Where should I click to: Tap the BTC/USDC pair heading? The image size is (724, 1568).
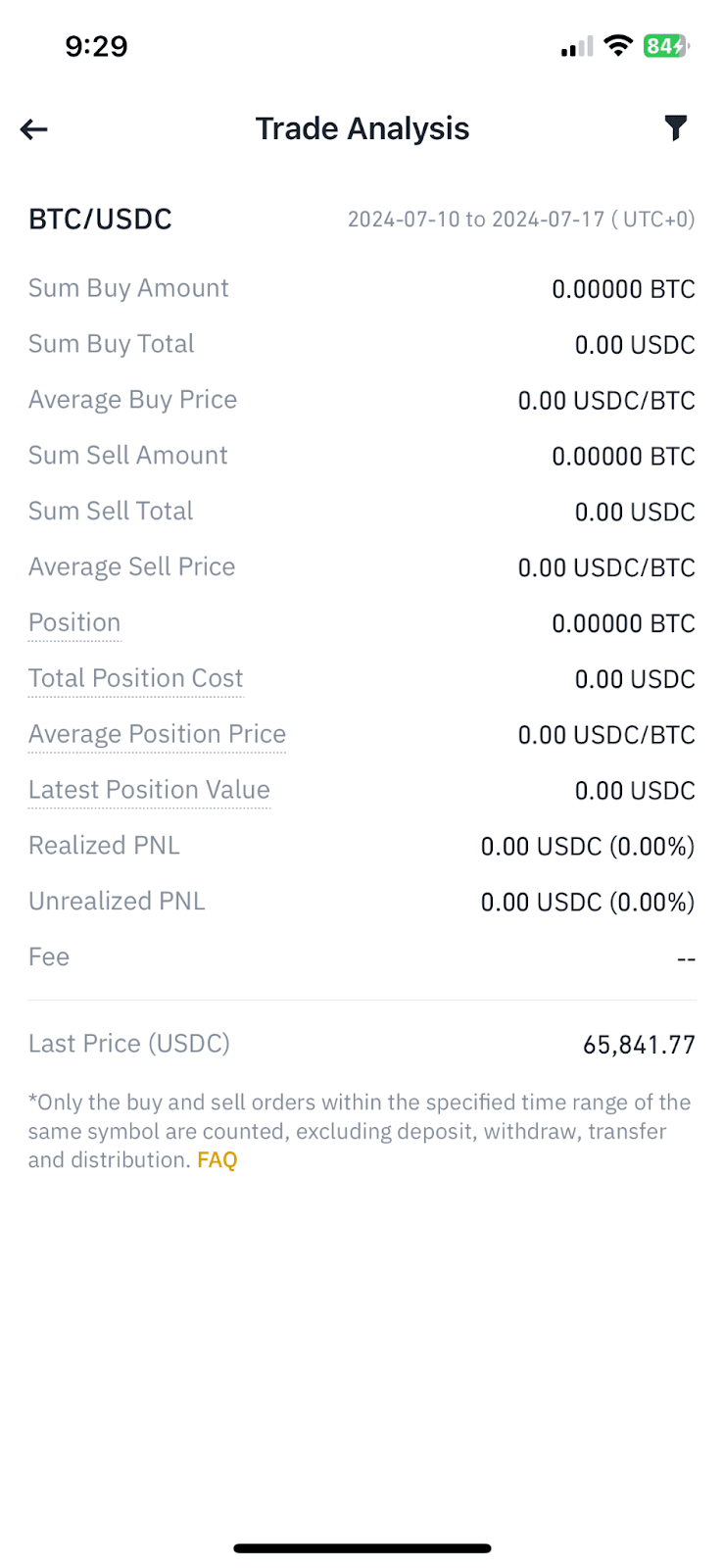(x=100, y=220)
